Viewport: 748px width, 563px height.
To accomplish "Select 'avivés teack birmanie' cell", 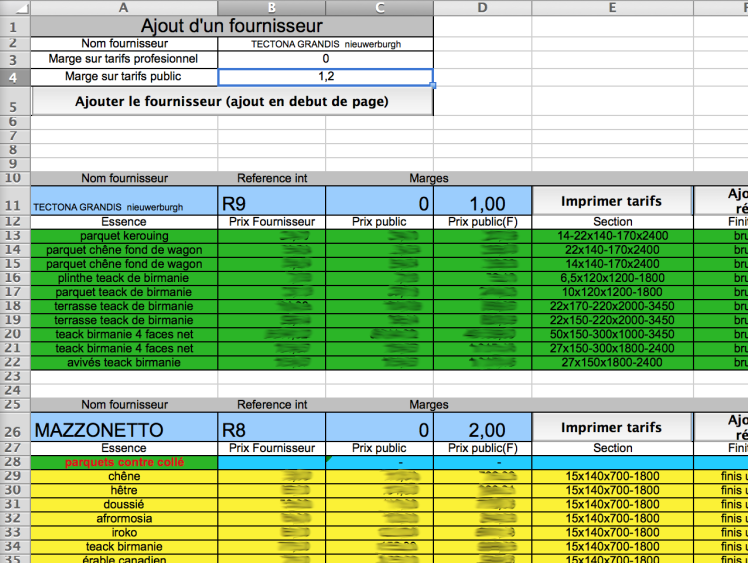I will [x=124, y=363].
